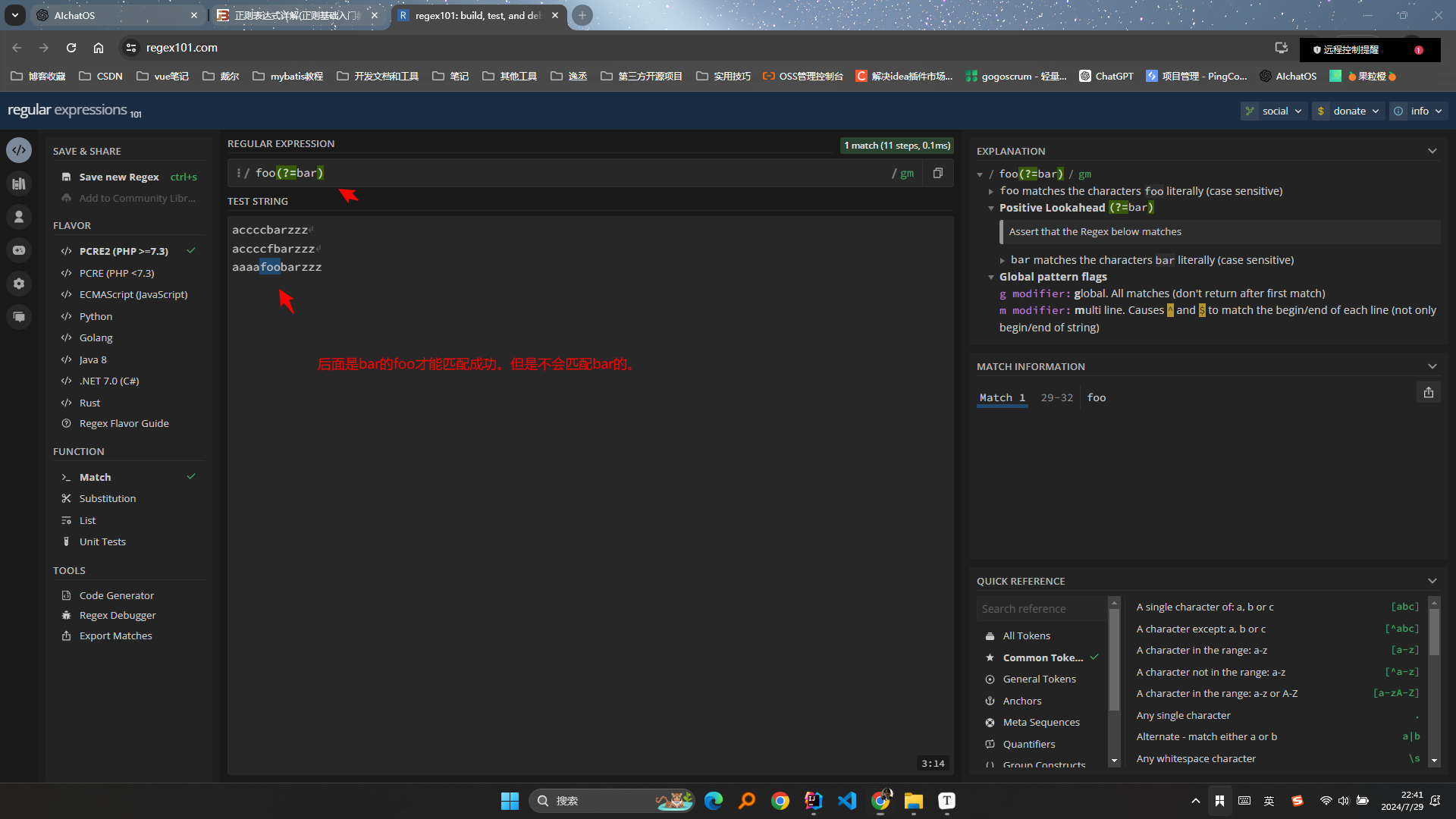The image size is (1456, 819).
Task: Switch function to Substitution
Action: 107,498
